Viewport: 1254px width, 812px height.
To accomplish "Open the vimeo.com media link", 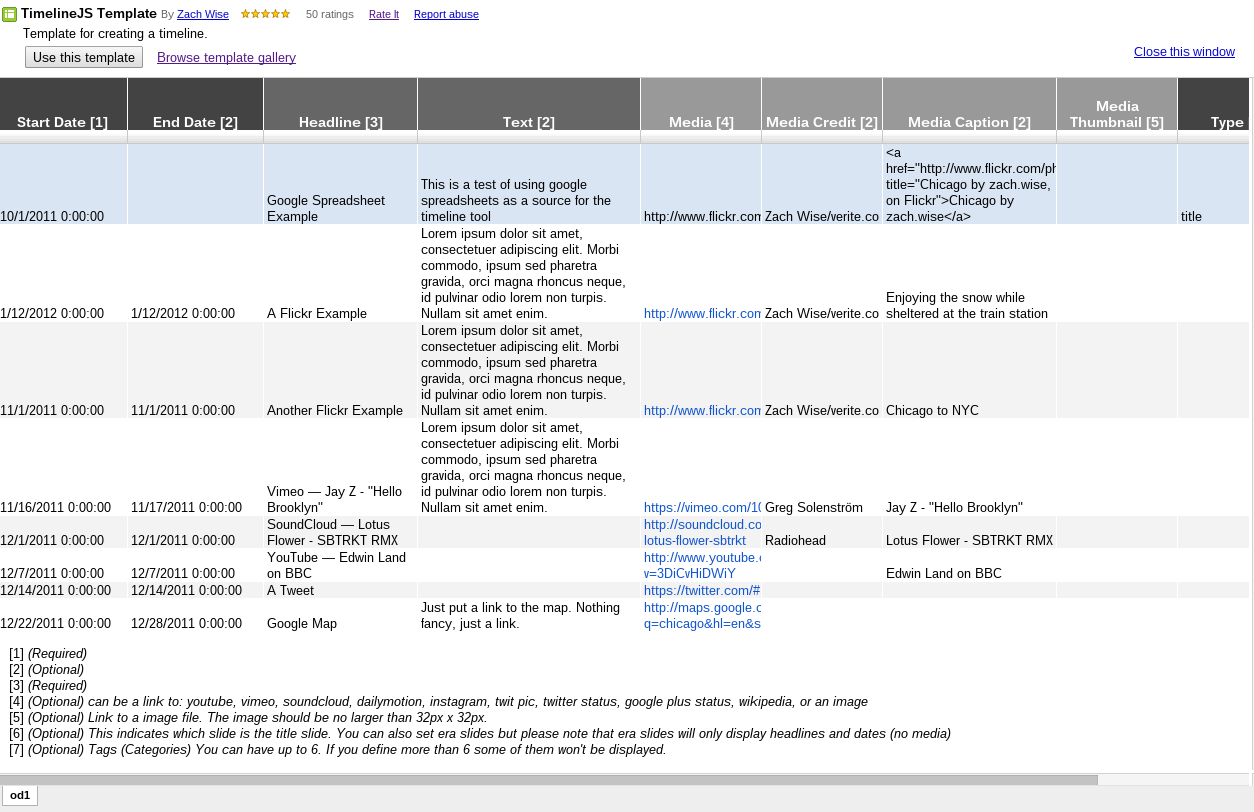I will pos(702,507).
